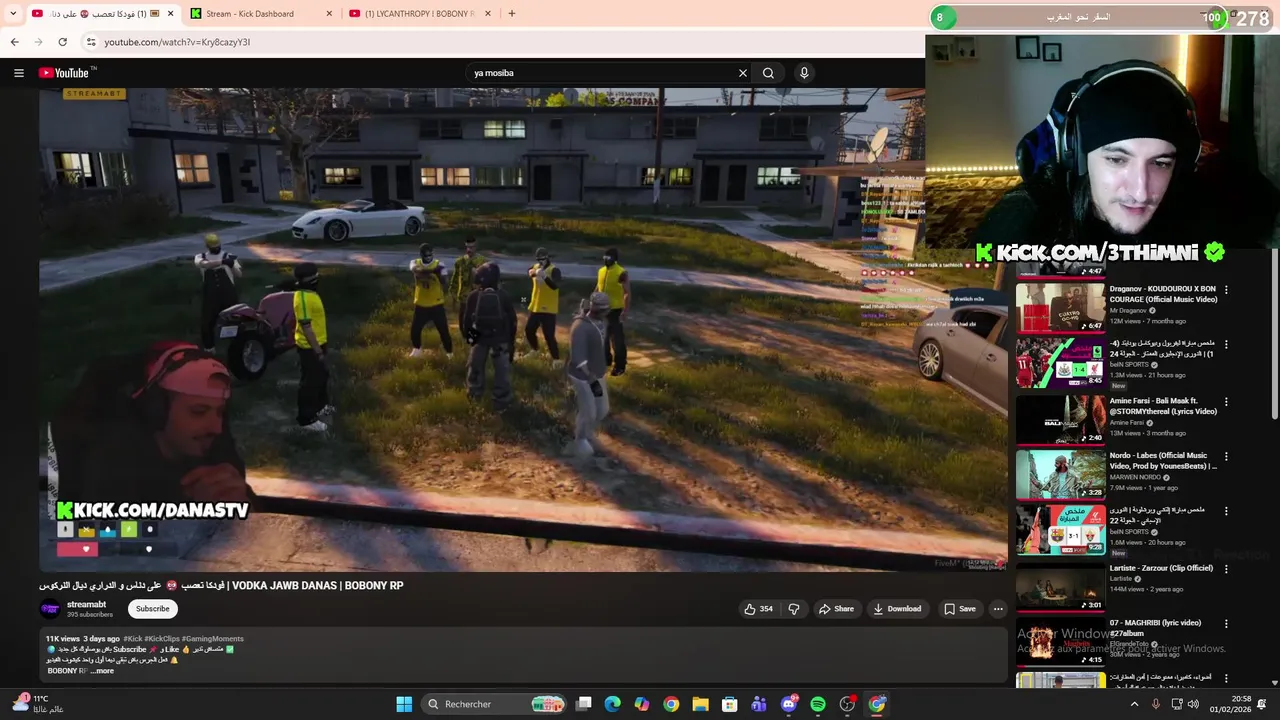Open Discord from the taskbar
This screenshot has height=720, width=1280.
789,704
